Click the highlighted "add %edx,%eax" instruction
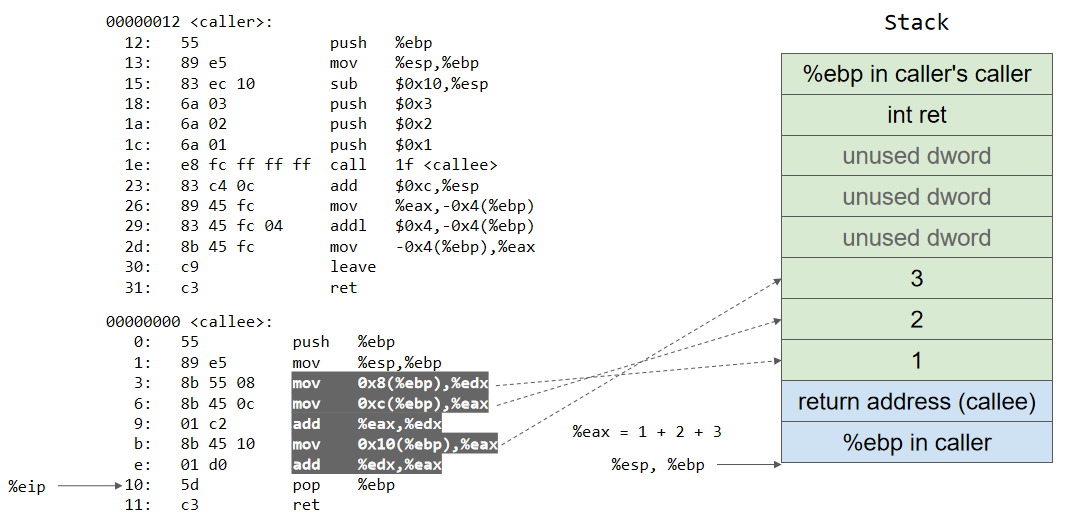The height and width of the screenshot is (520, 1081). tap(366, 465)
